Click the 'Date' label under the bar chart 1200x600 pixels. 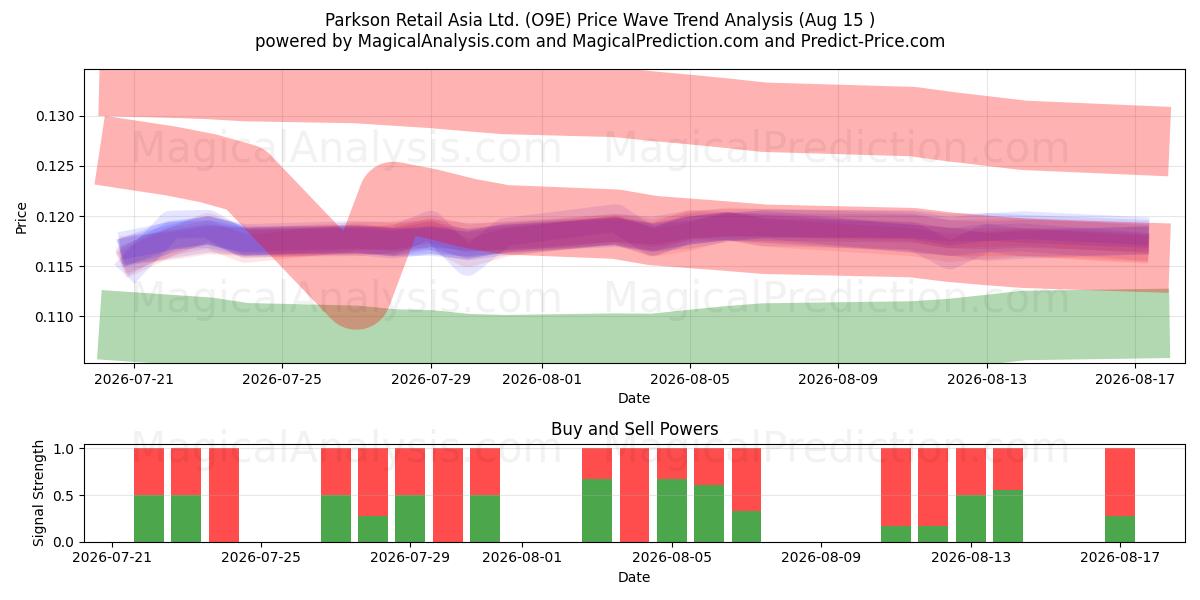tap(634, 577)
